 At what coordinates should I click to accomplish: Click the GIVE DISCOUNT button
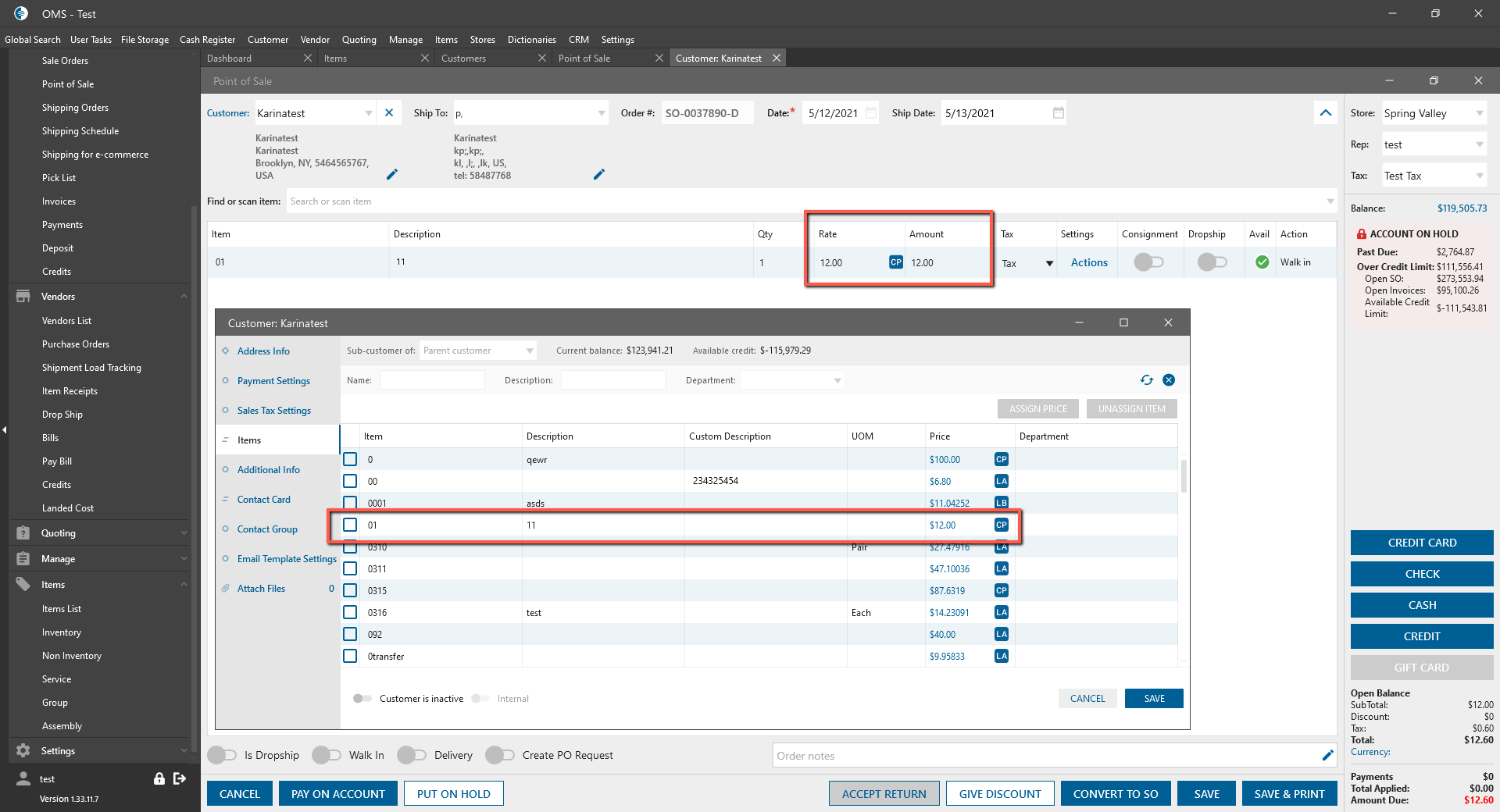click(x=999, y=794)
